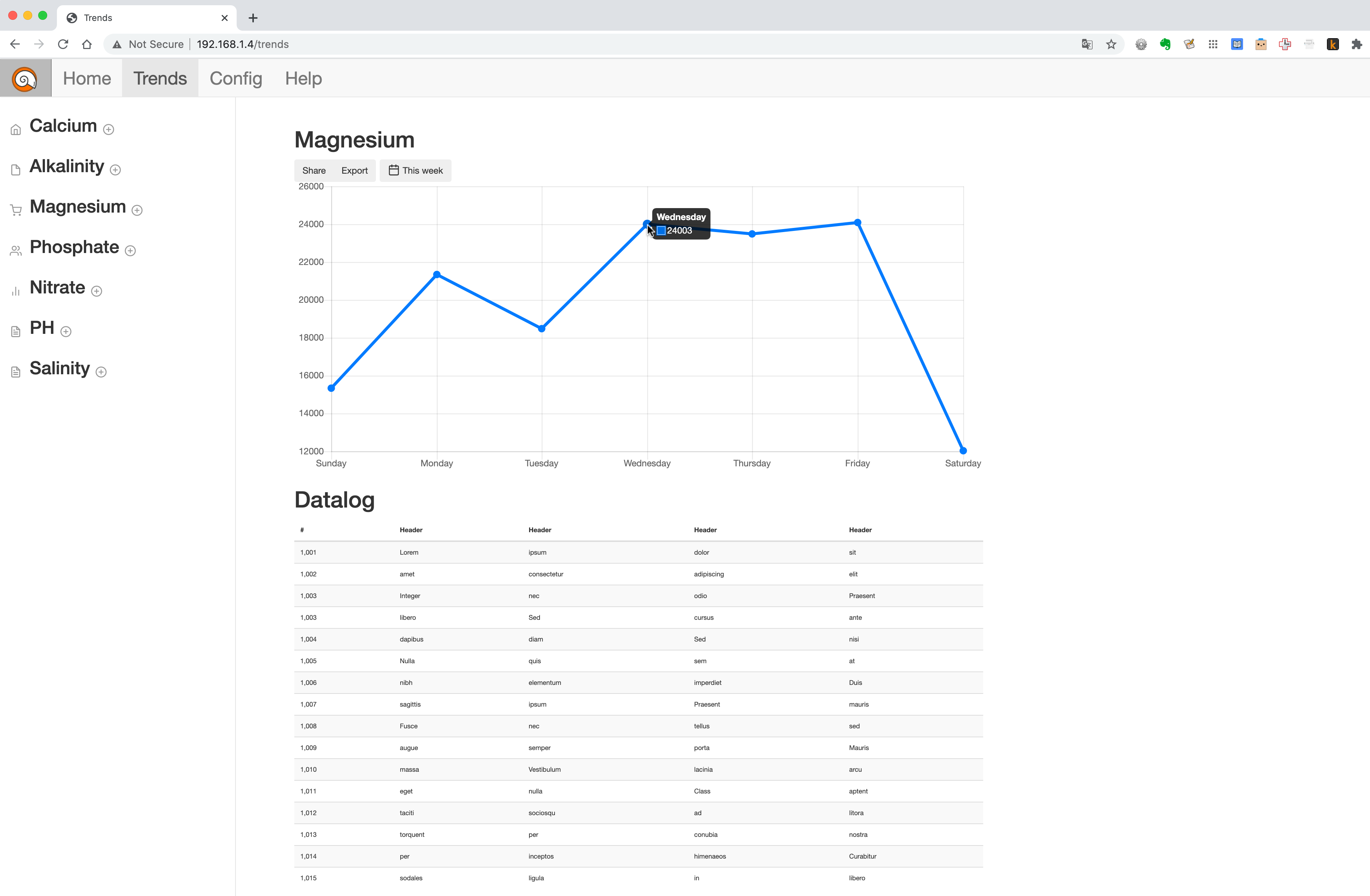The height and width of the screenshot is (896, 1370).
Task: Click the plus circle beside PH
Action: (x=66, y=332)
